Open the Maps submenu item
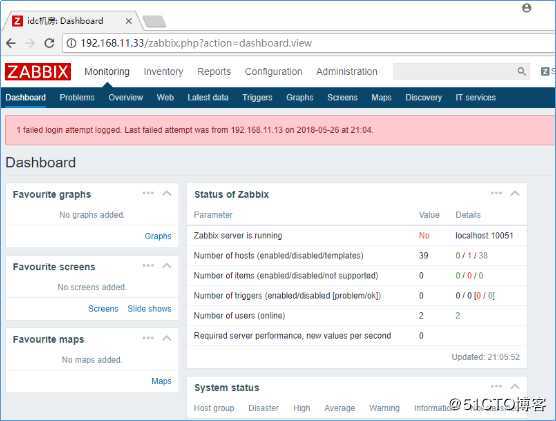The width and height of the screenshot is (556, 421). 381,98
